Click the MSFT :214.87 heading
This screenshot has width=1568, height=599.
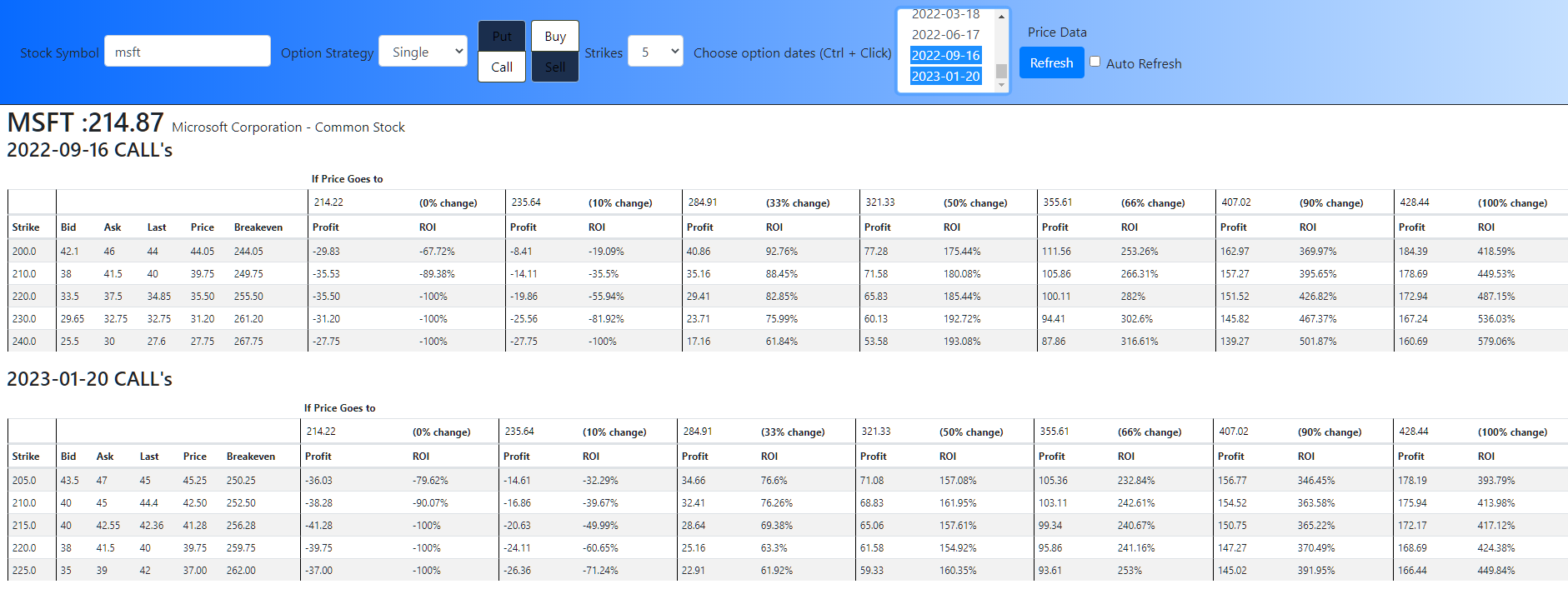85,122
